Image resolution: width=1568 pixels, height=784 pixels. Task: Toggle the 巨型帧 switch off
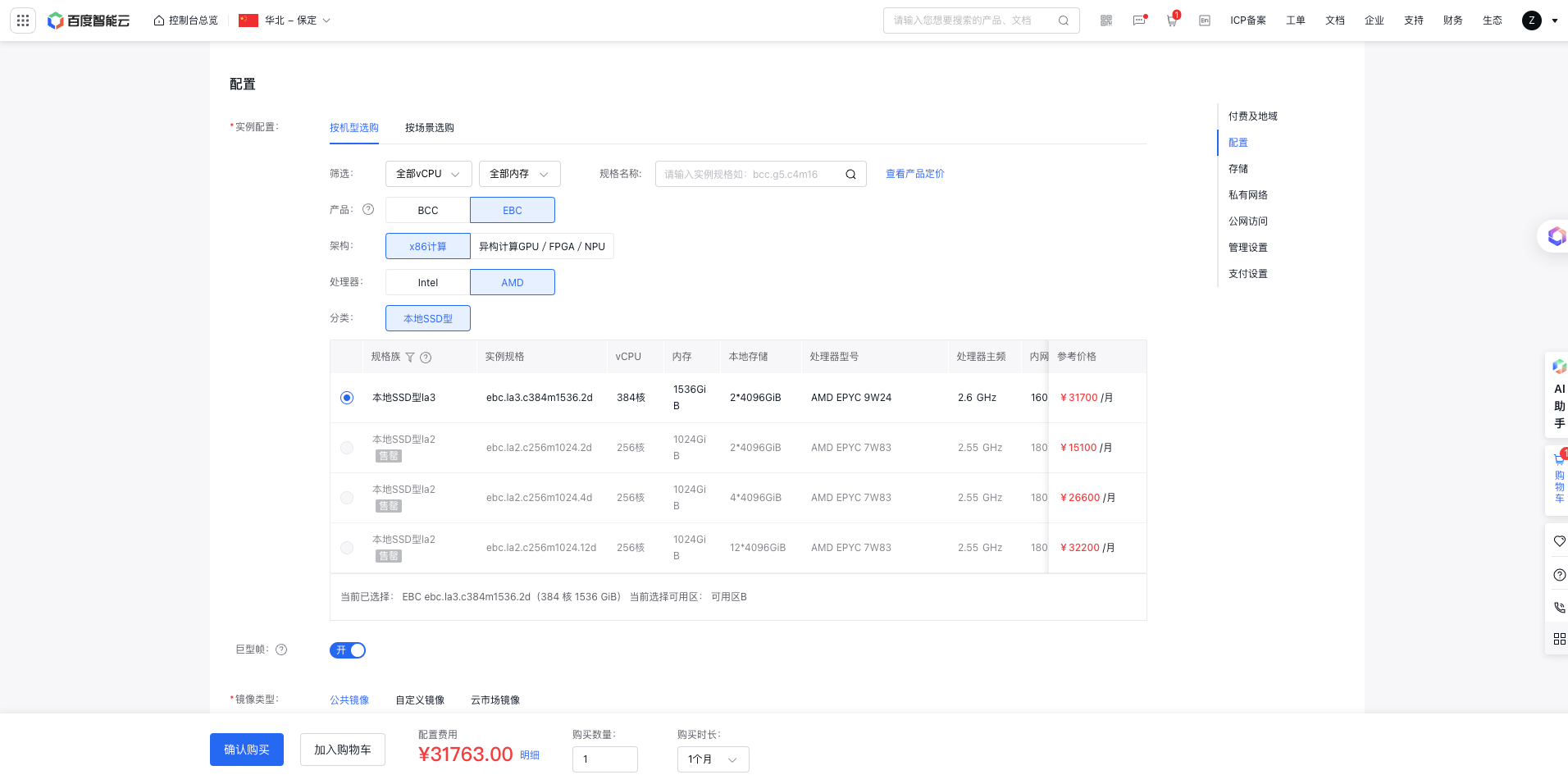(348, 650)
